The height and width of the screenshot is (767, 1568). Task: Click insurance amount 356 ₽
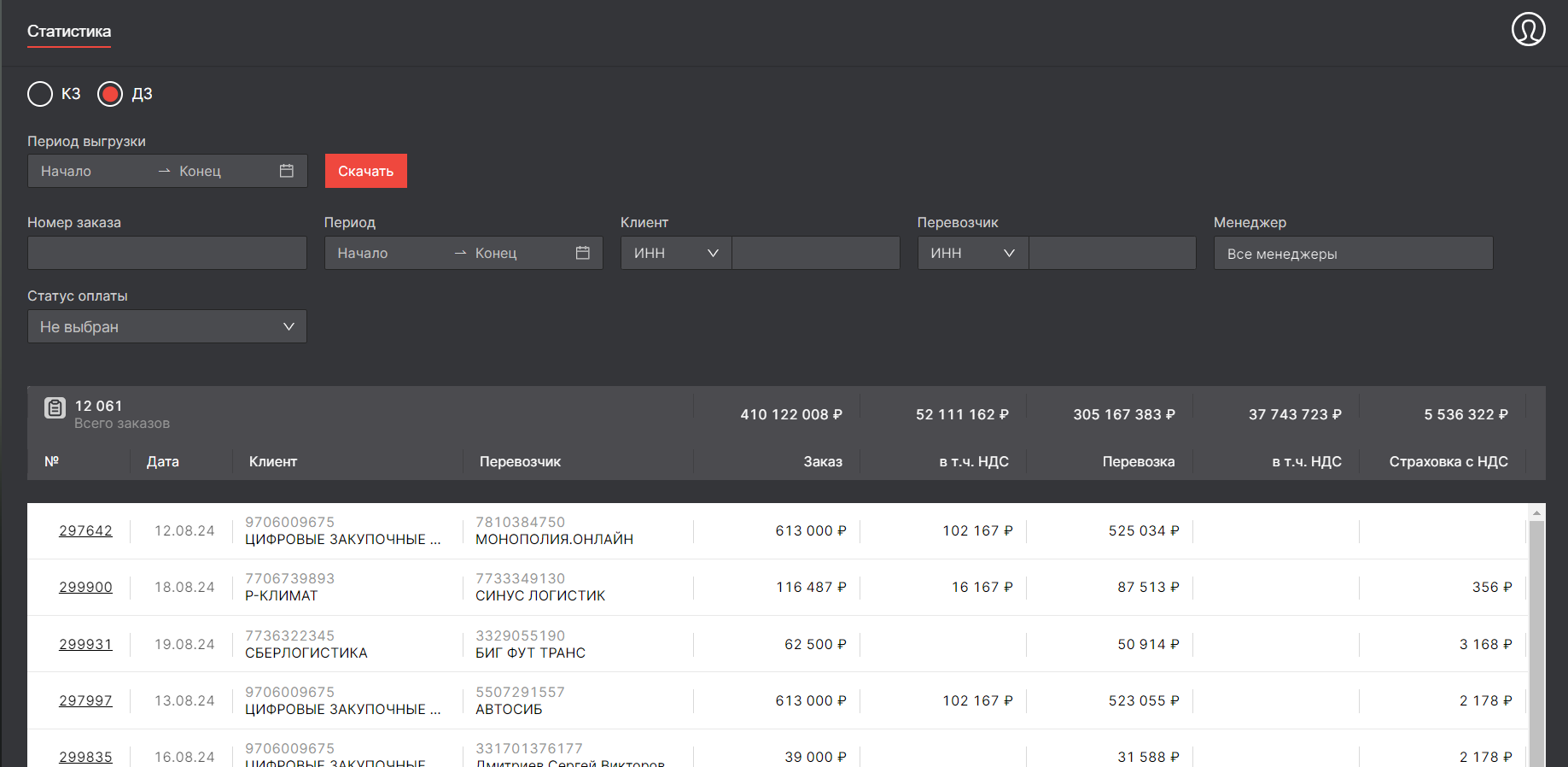1492,587
